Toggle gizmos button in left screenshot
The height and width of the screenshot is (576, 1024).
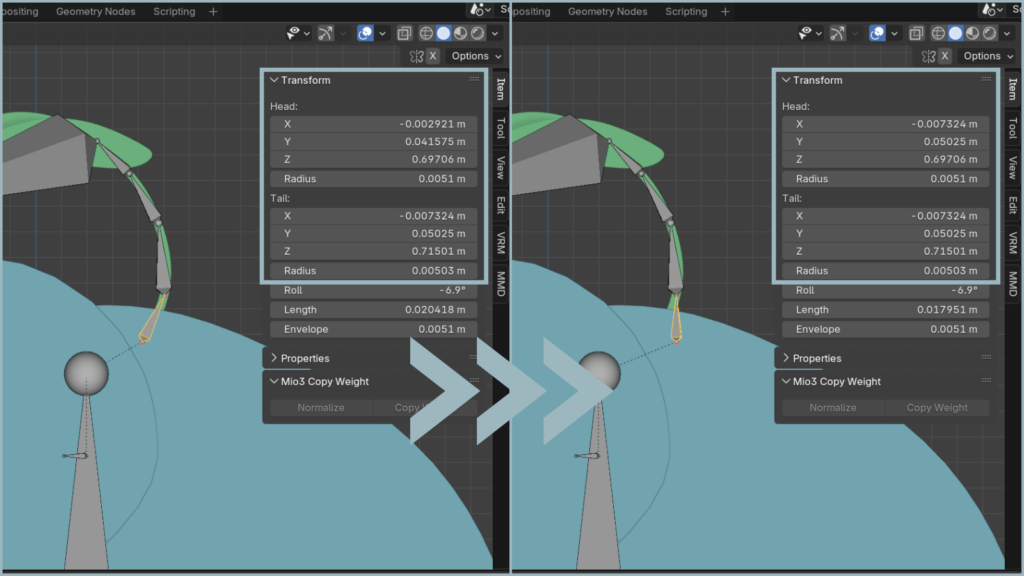tap(325, 33)
